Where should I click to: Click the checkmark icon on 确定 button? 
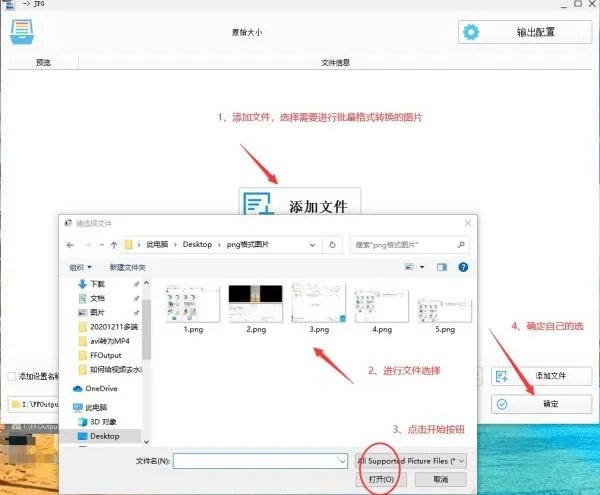coord(502,404)
